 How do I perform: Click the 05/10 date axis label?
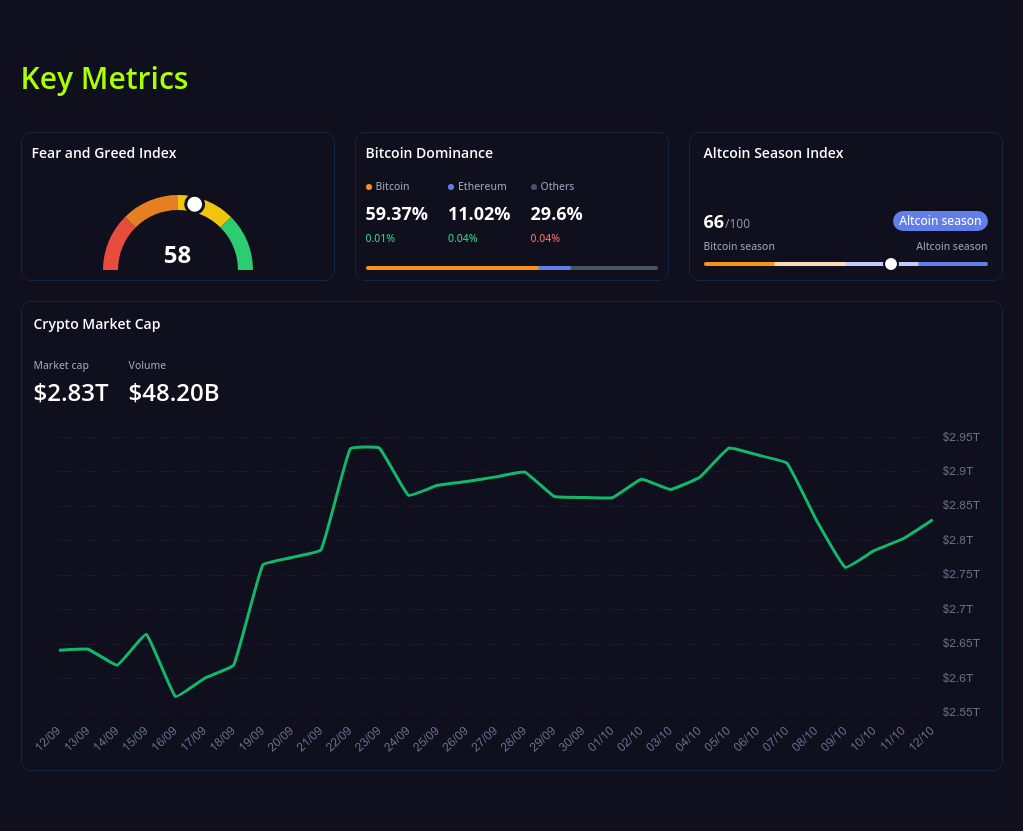(718, 738)
